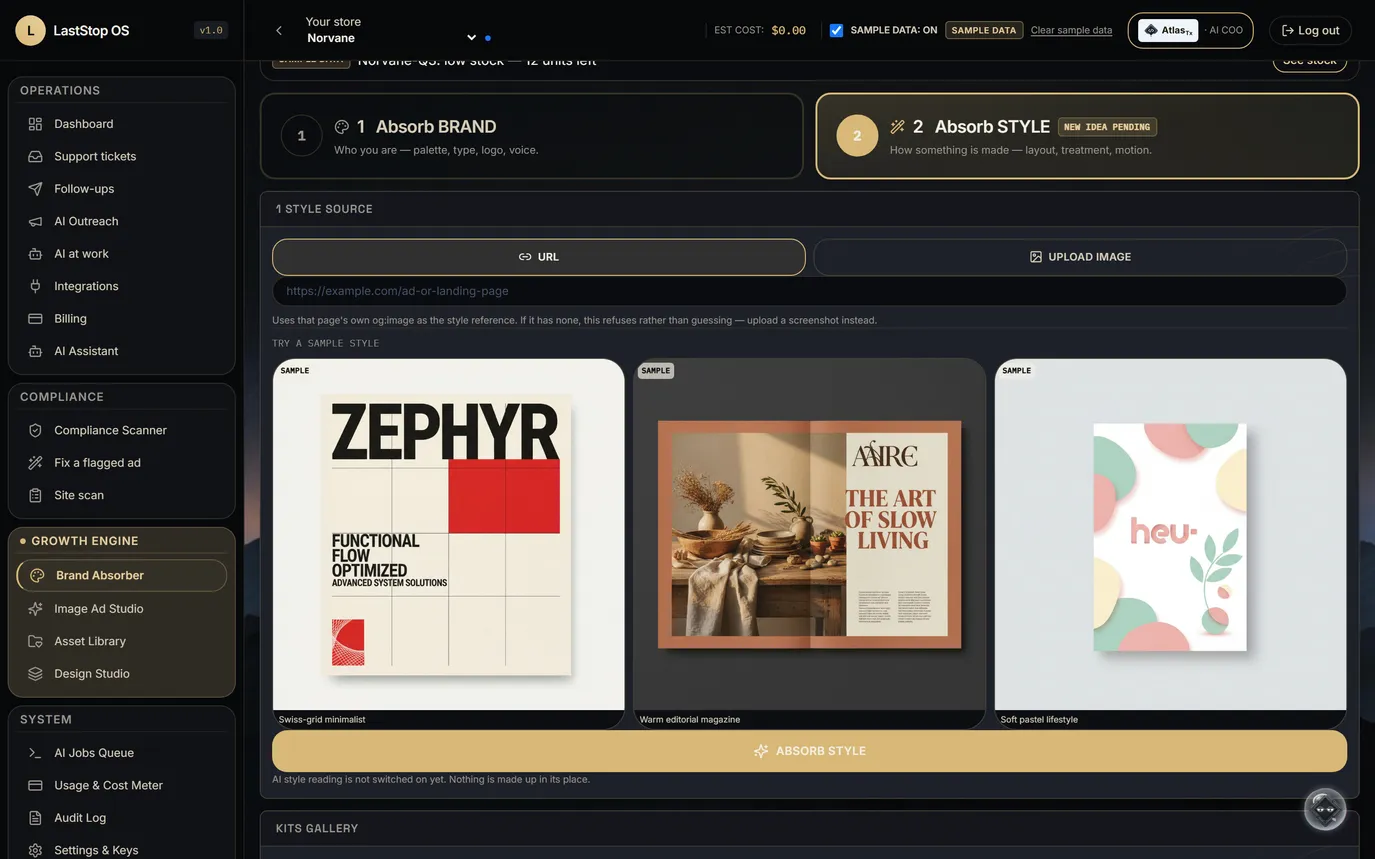Screen dimensions: 1375x859
Task: Click Settings & Keys gear icon
Action: point(35,850)
